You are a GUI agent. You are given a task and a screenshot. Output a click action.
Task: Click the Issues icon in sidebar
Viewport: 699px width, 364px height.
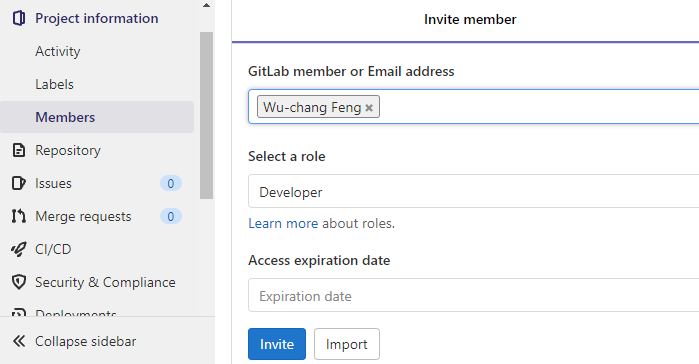(x=19, y=183)
